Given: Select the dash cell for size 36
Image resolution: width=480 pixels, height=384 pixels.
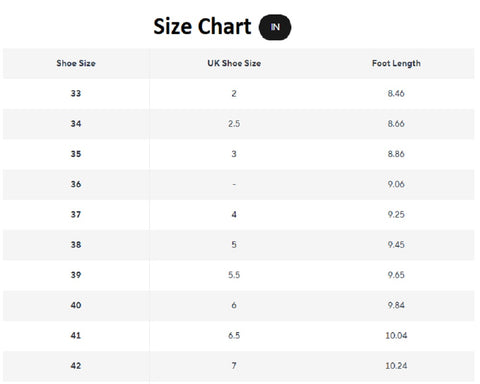Looking at the screenshot, I should tap(234, 184).
